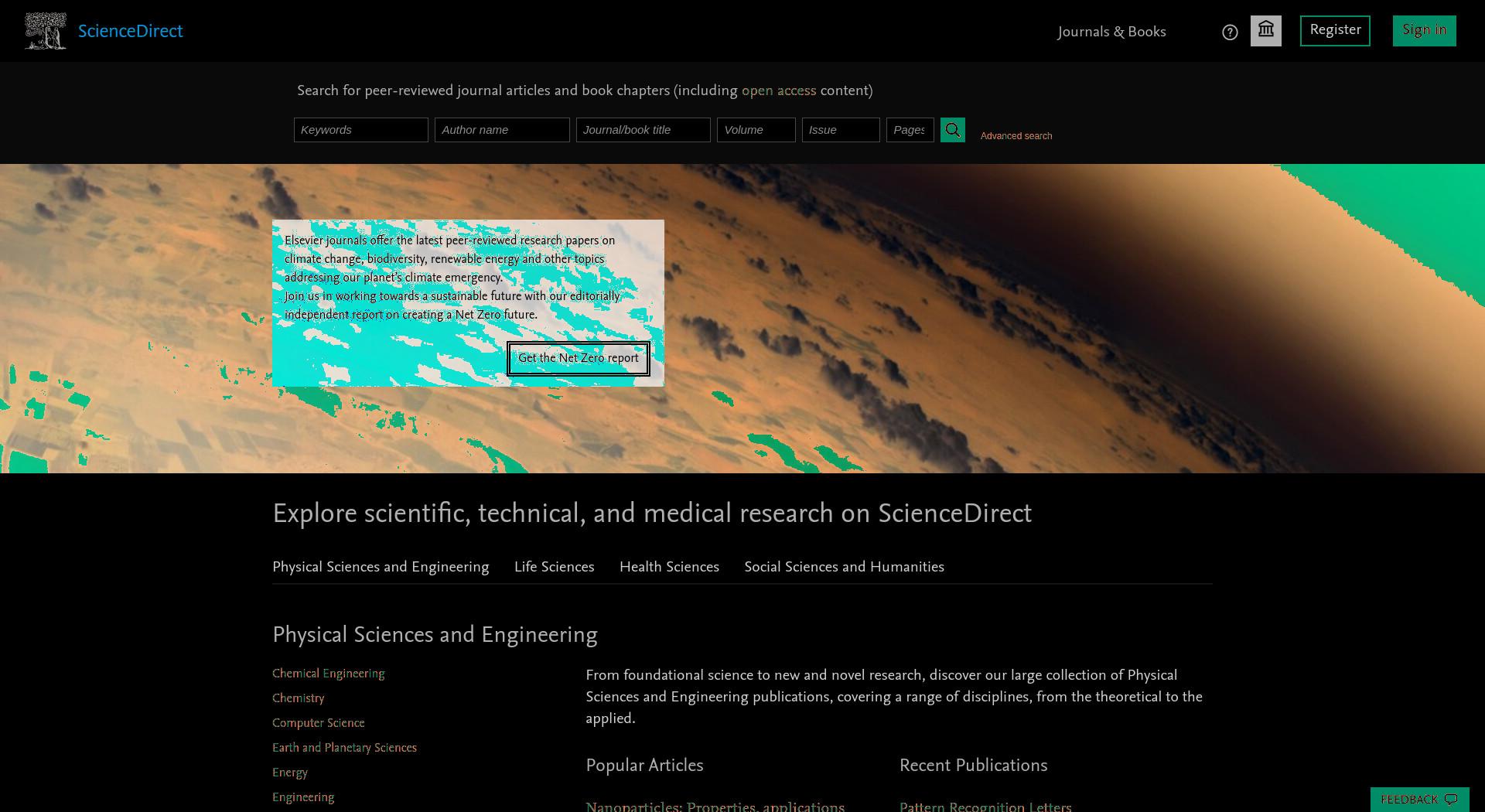Screen dimensions: 1485x812
Task: Click the institution building icon
Action: coord(1266,31)
